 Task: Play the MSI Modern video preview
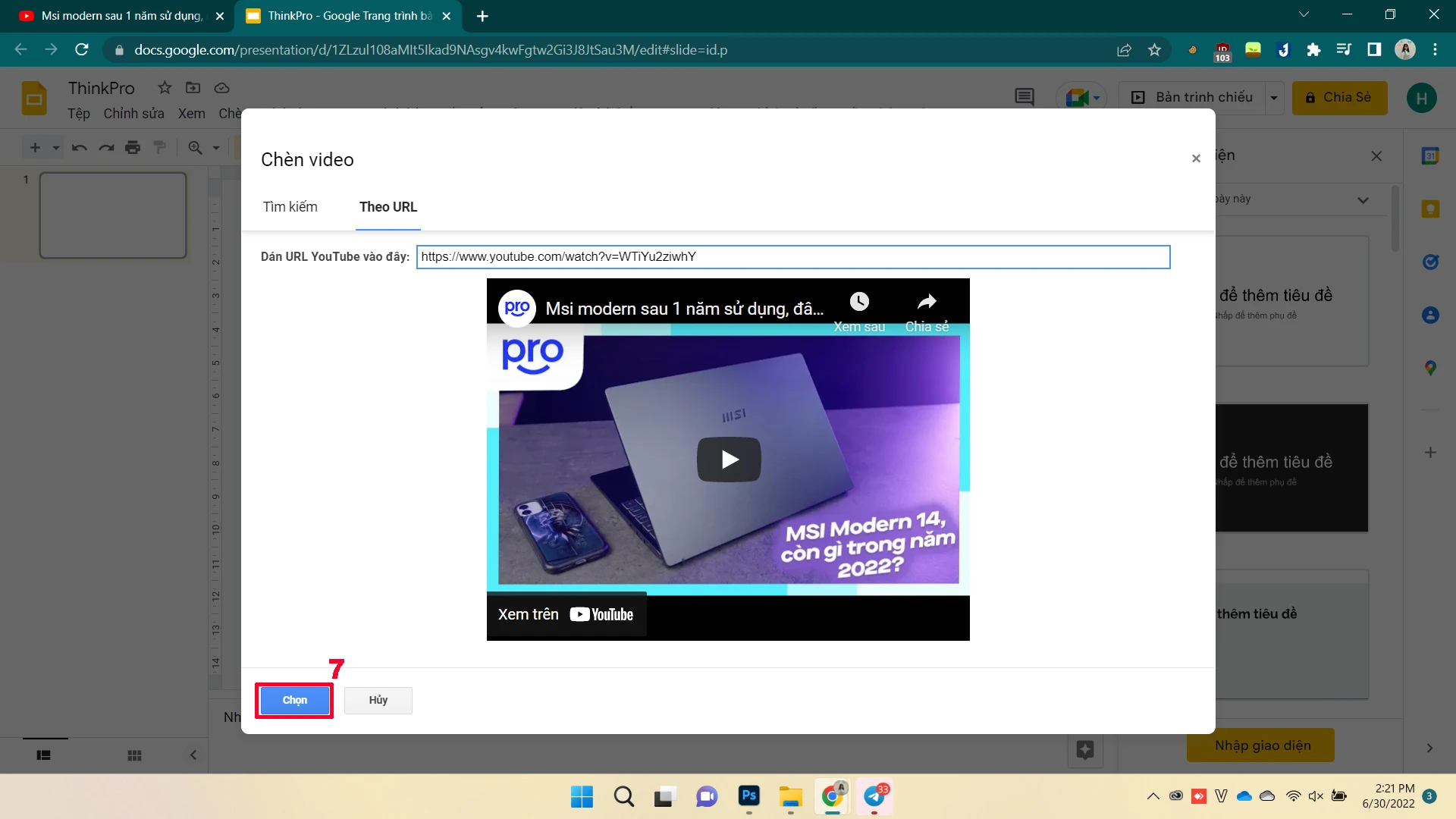(x=729, y=460)
